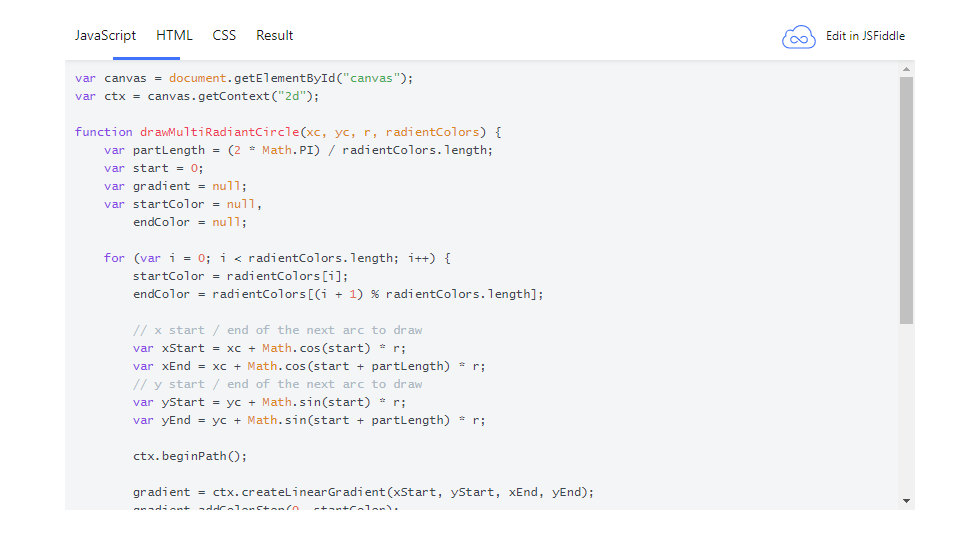Click the line 'endColor = null;'
The height and width of the screenshot is (536, 980).
189,222
